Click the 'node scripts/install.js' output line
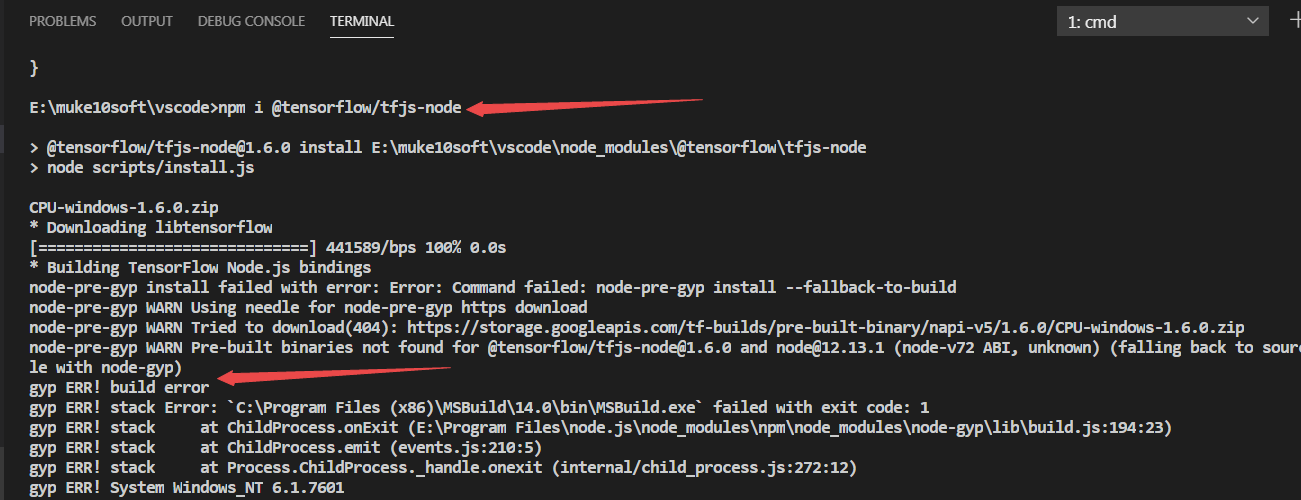Viewport: 1301px width, 500px height. pos(141,167)
